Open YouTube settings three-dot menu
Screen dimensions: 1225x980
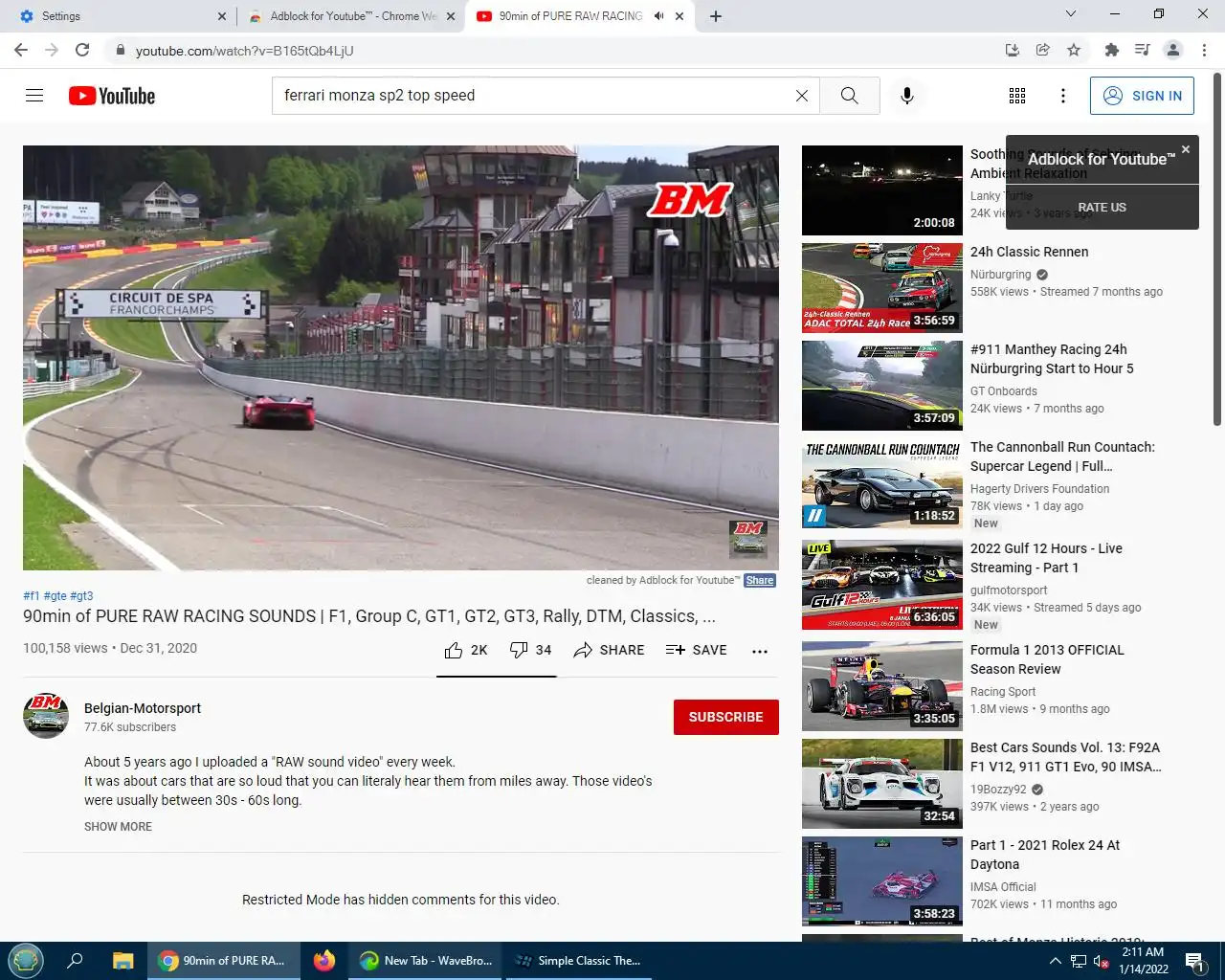click(x=1063, y=96)
